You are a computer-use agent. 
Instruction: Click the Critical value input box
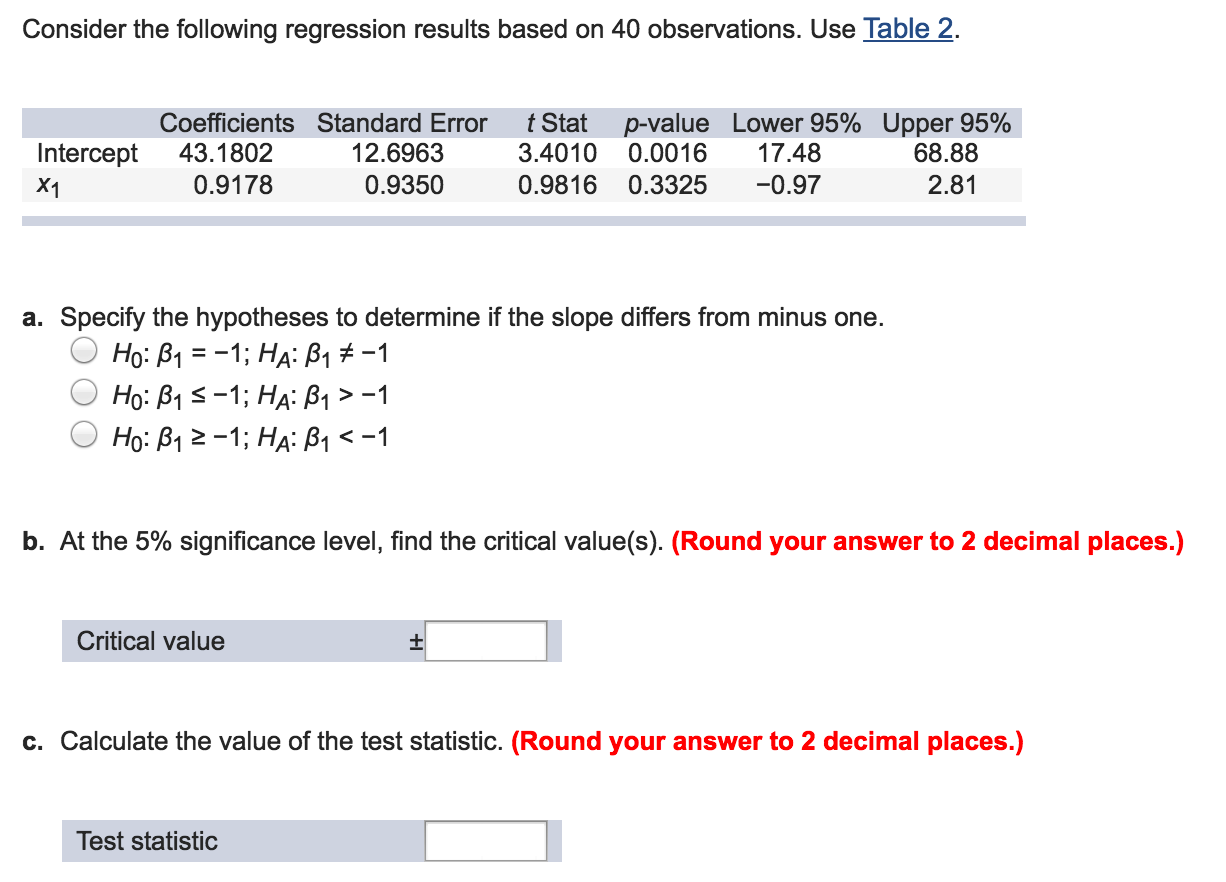(x=485, y=641)
